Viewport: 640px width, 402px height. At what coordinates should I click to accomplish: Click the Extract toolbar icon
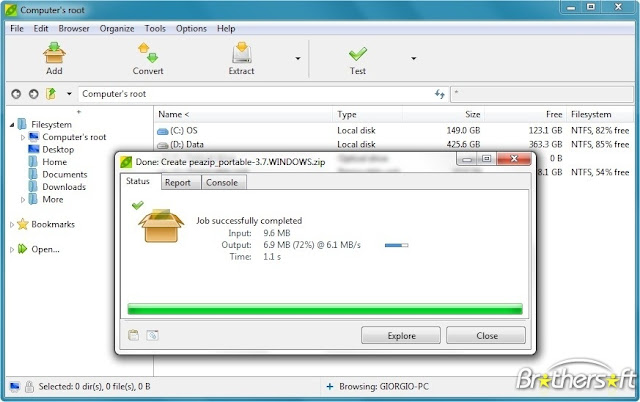pyautogui.click(x=242, y=53)
